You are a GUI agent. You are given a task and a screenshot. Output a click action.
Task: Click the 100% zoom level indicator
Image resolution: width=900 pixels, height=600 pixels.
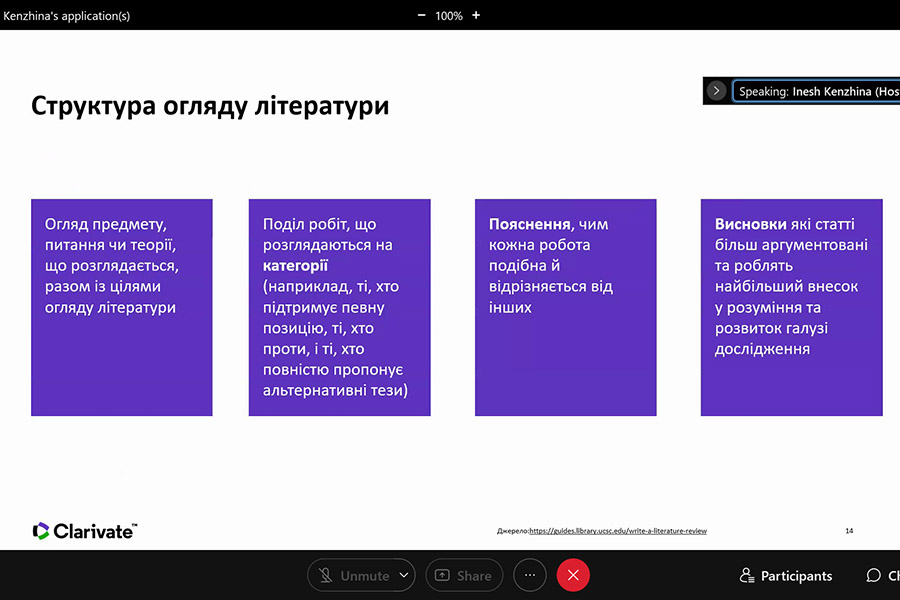coord(449,15)
